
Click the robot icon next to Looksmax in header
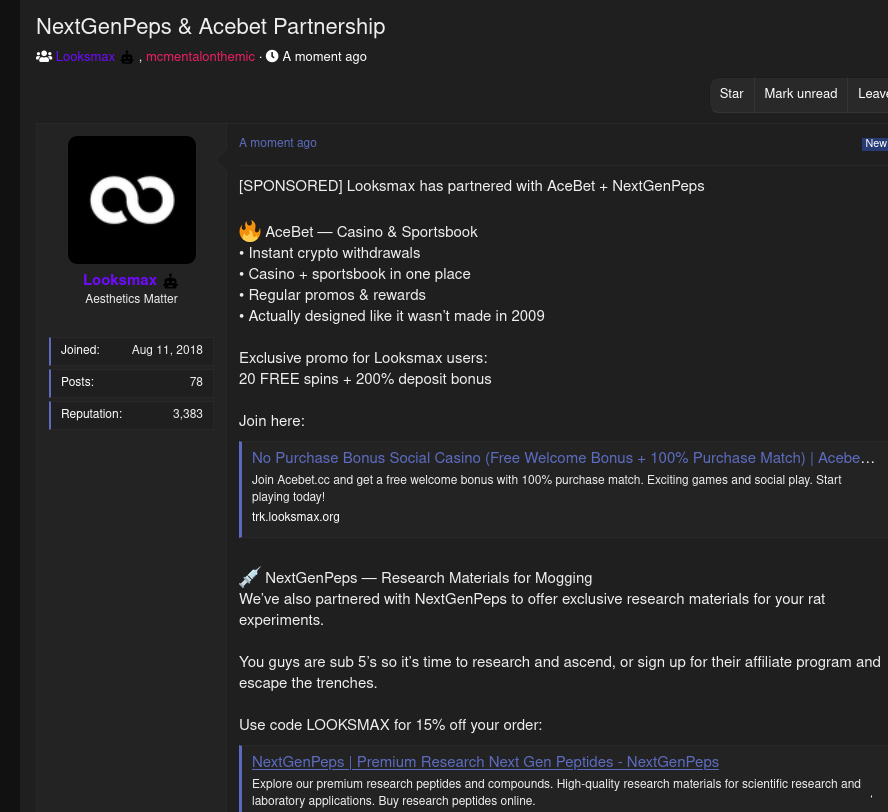127,57
